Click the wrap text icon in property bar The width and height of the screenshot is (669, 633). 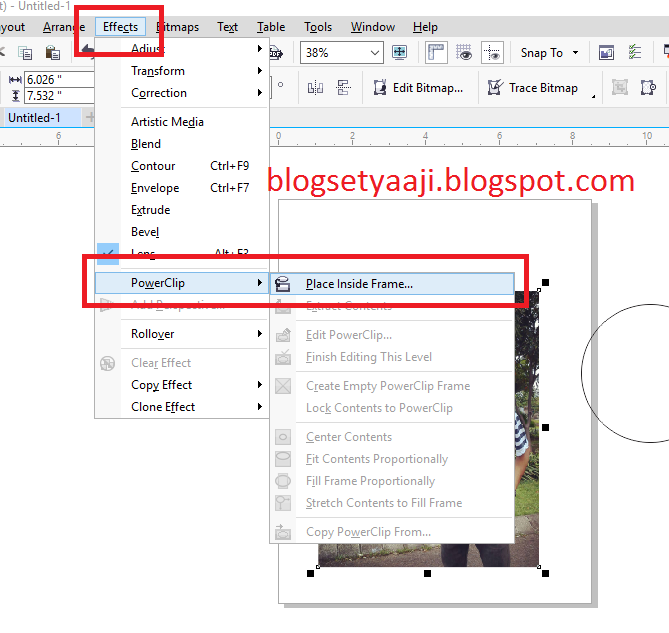(x=648, y=87)
